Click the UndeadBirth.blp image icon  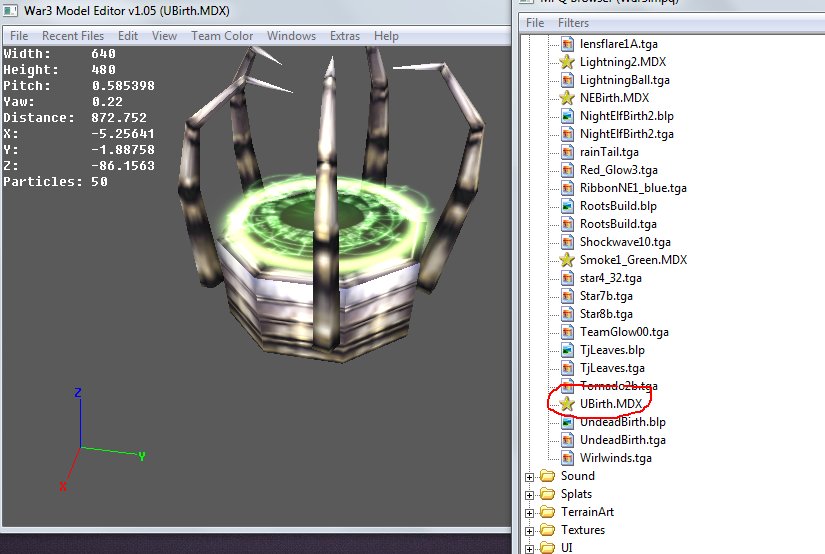point(567,422)
